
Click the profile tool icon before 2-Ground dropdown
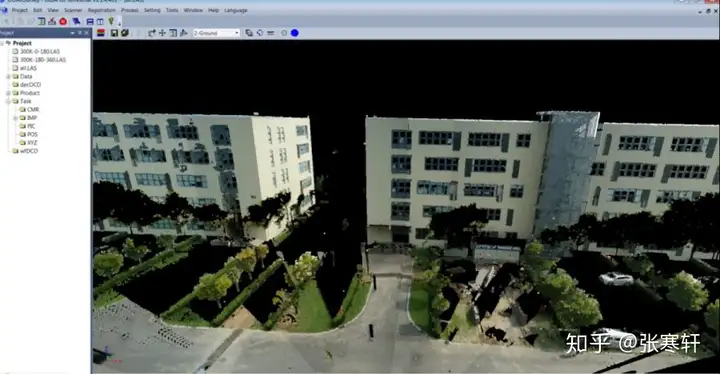click(184, 33)
